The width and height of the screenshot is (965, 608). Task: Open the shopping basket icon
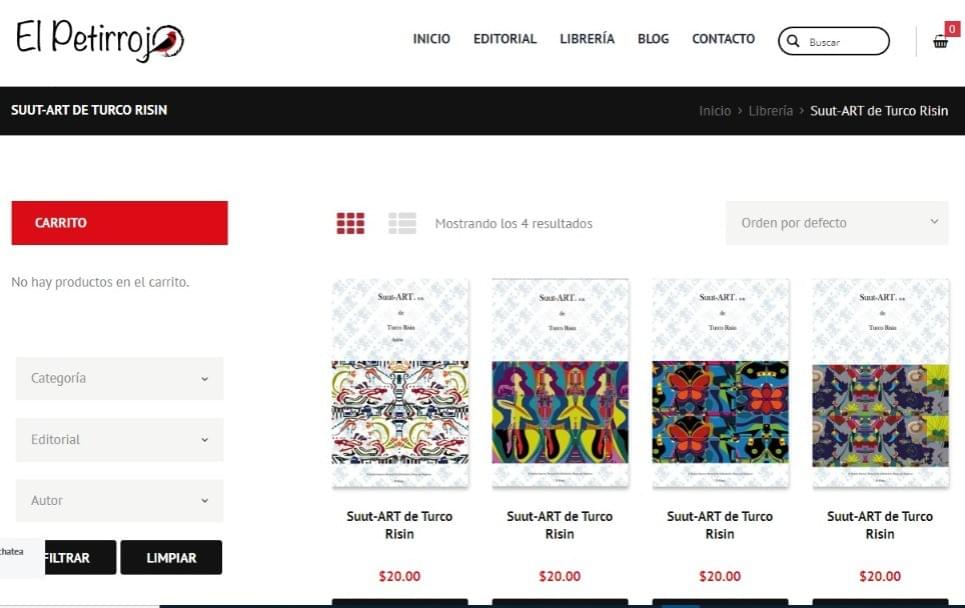click(940, 42)
